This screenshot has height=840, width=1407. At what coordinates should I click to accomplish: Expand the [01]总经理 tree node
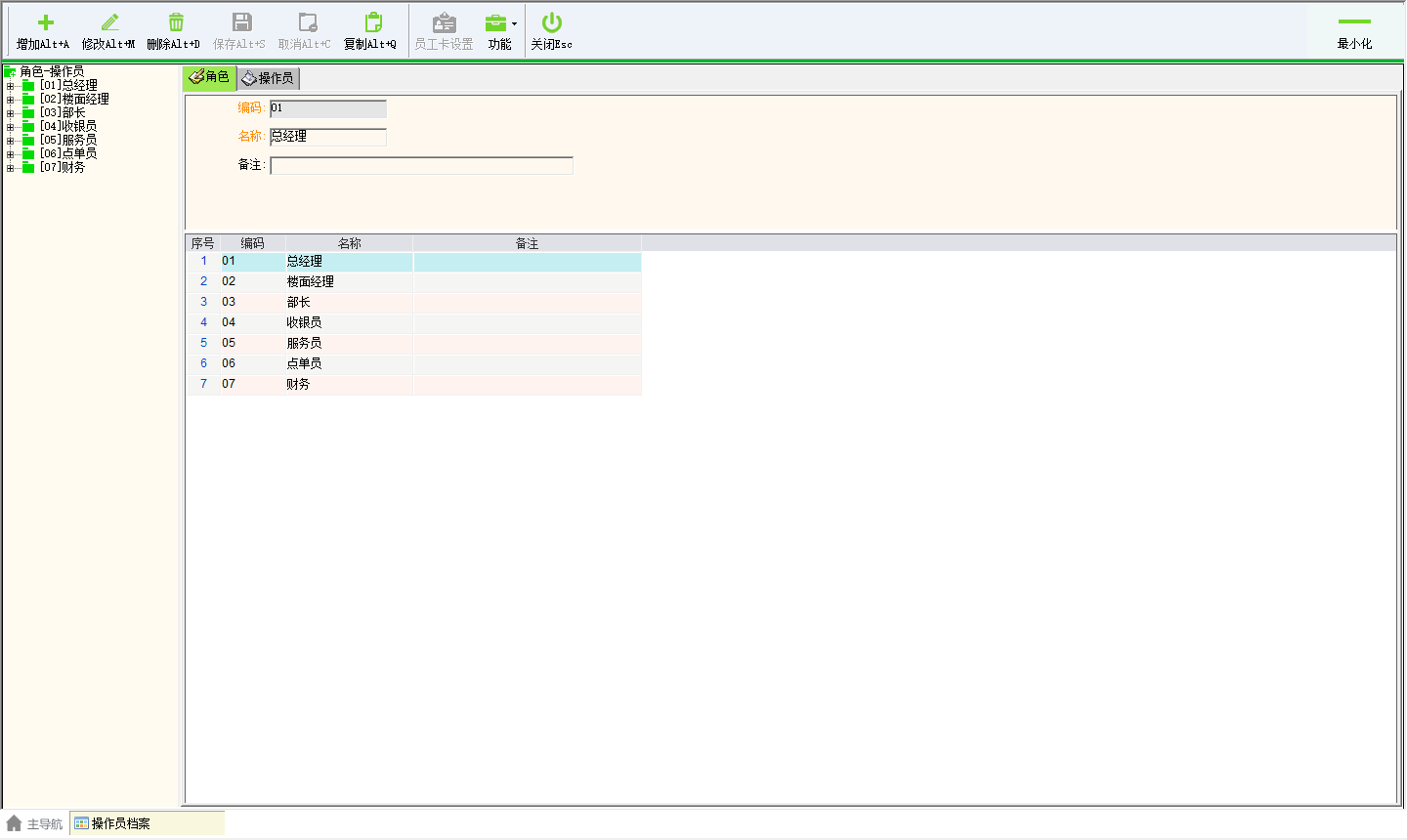point(10,86)
